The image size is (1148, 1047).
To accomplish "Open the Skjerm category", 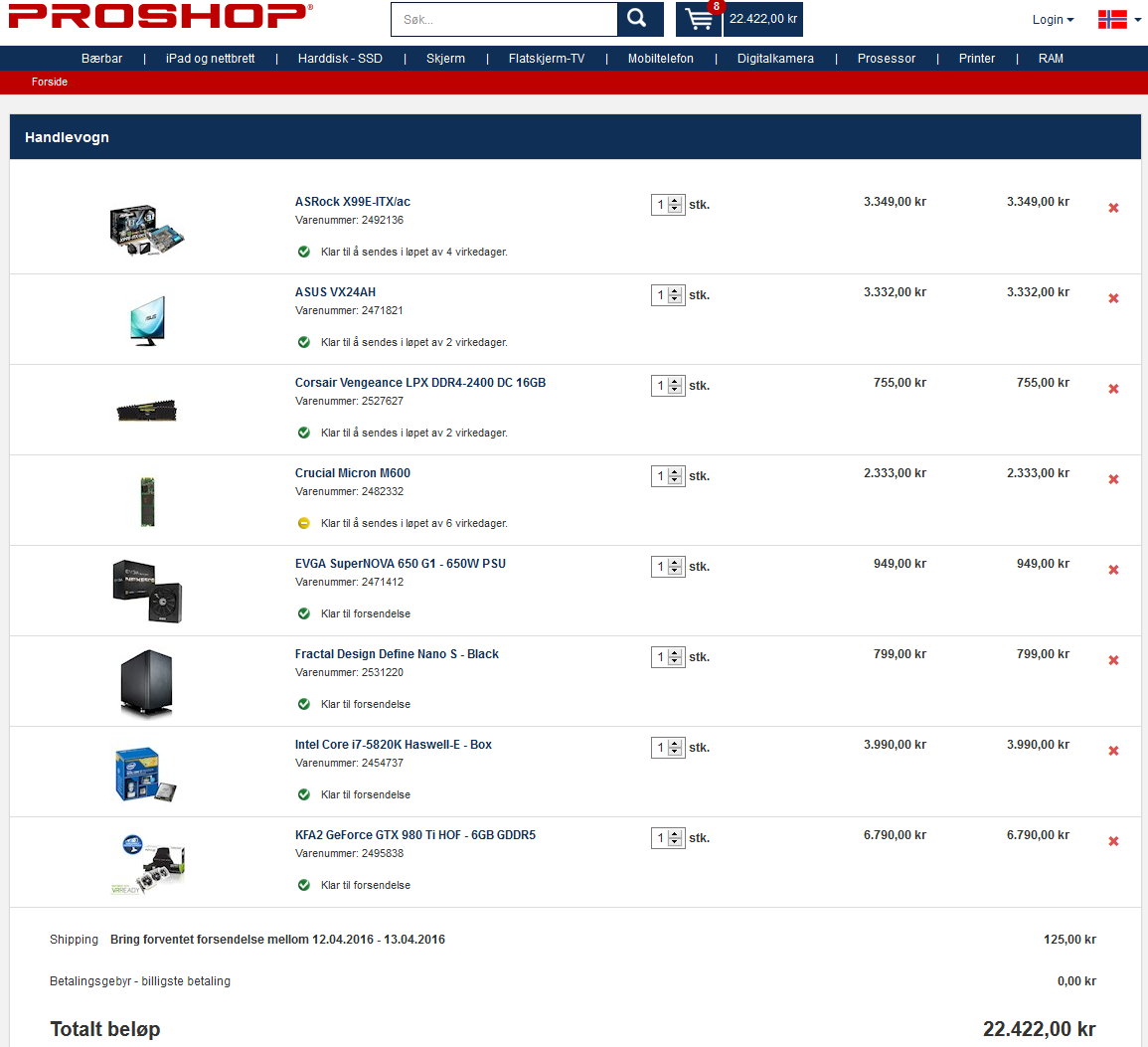I will click(445, 58).
